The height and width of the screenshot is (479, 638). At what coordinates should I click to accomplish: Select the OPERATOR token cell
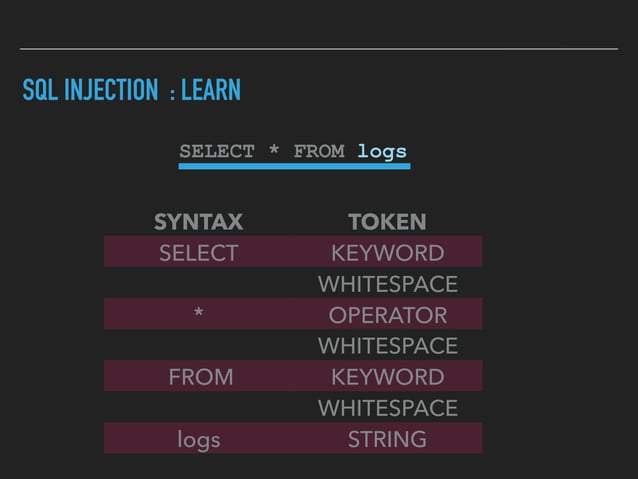coord(387,315)
